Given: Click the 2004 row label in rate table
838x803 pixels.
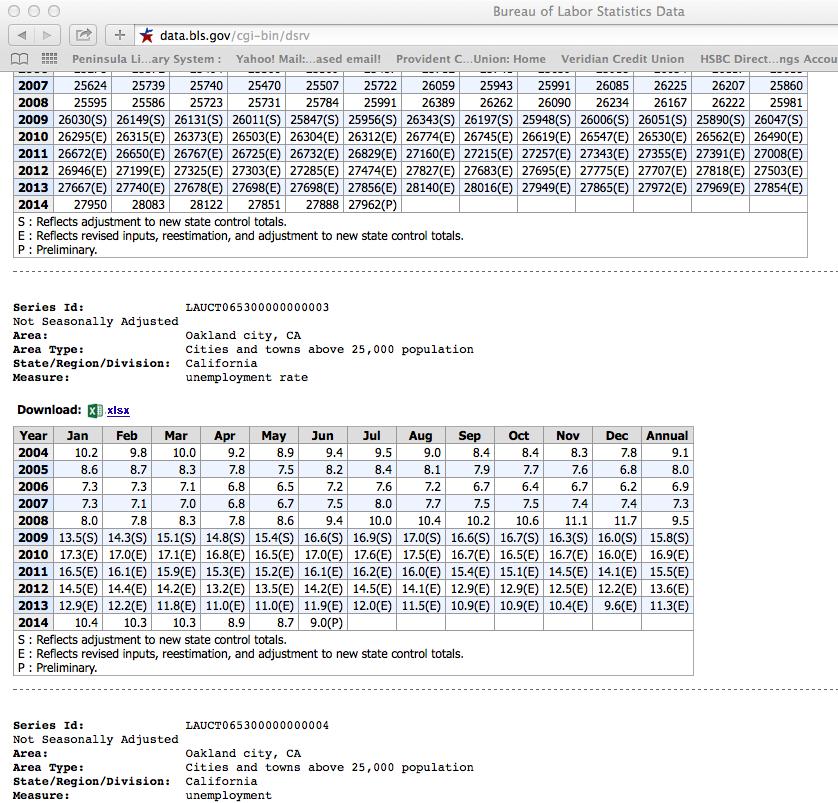Looking at the screenshot, I should [x=33, y=453].
